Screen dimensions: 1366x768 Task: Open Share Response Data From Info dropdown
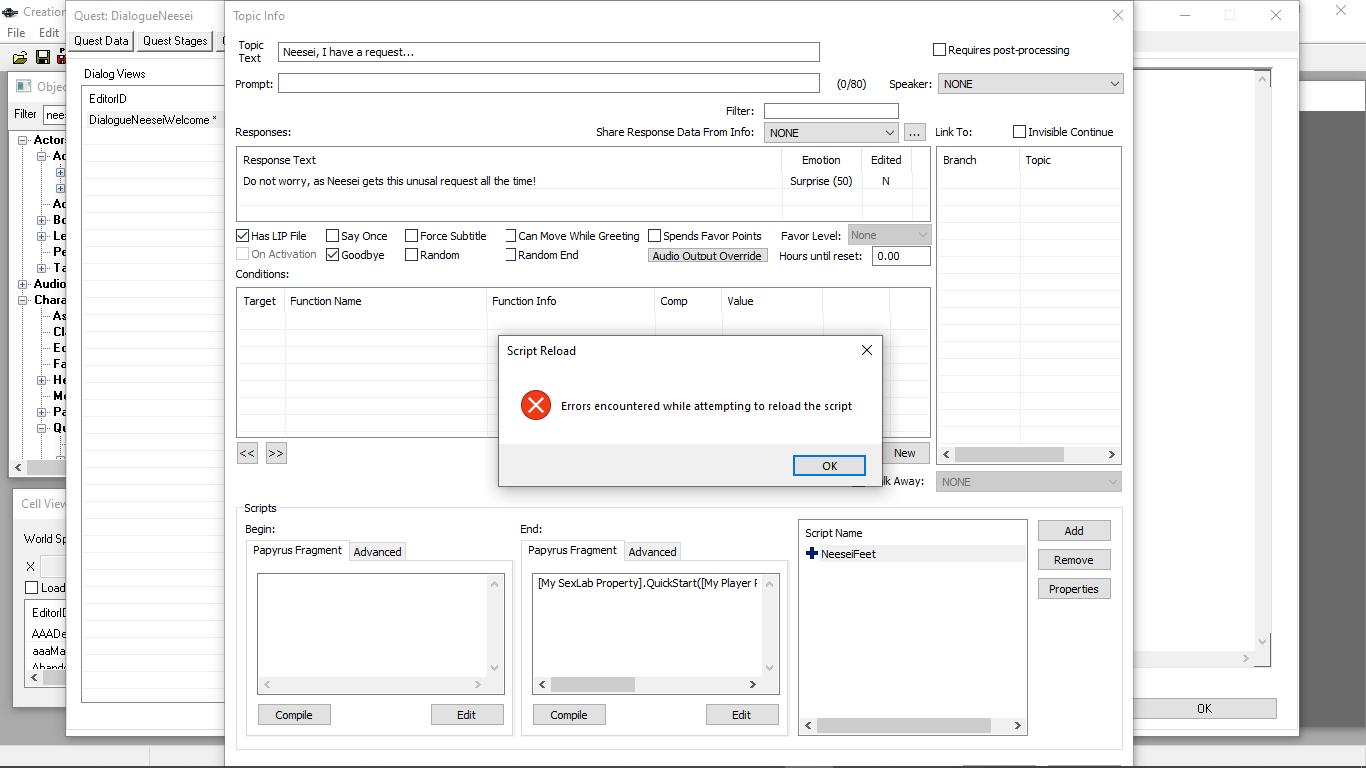point(831,133)
